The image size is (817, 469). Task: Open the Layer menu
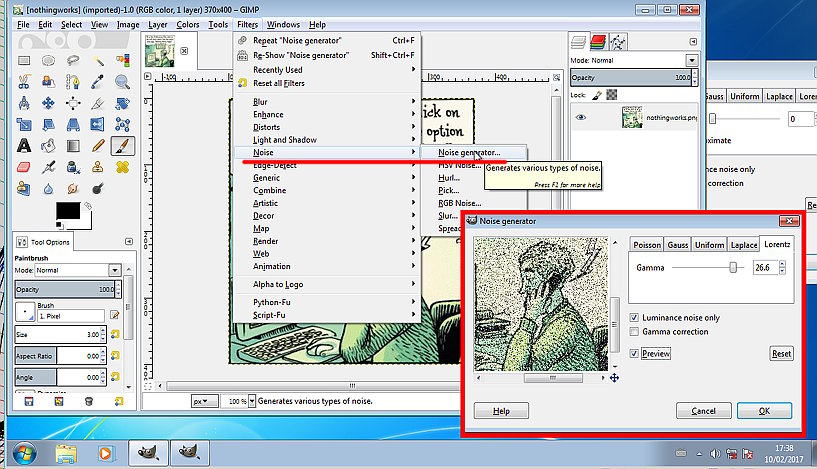157,24
